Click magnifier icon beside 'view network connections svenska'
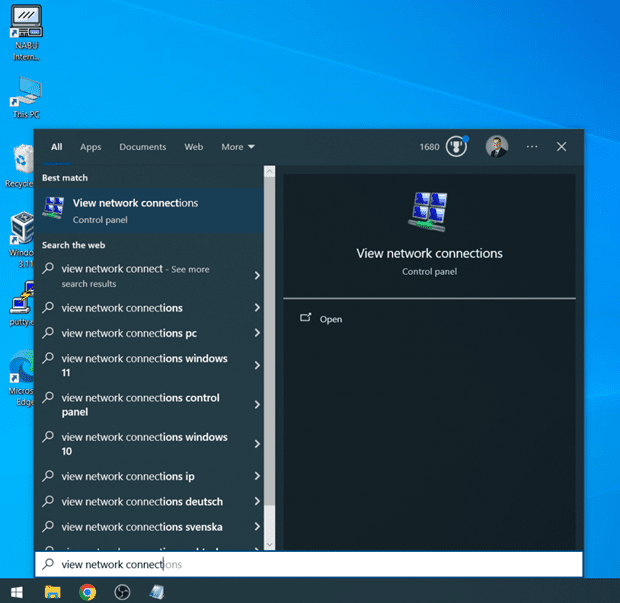Image resolution: width=620 pixels, height=603 pixels. [48, 526]
